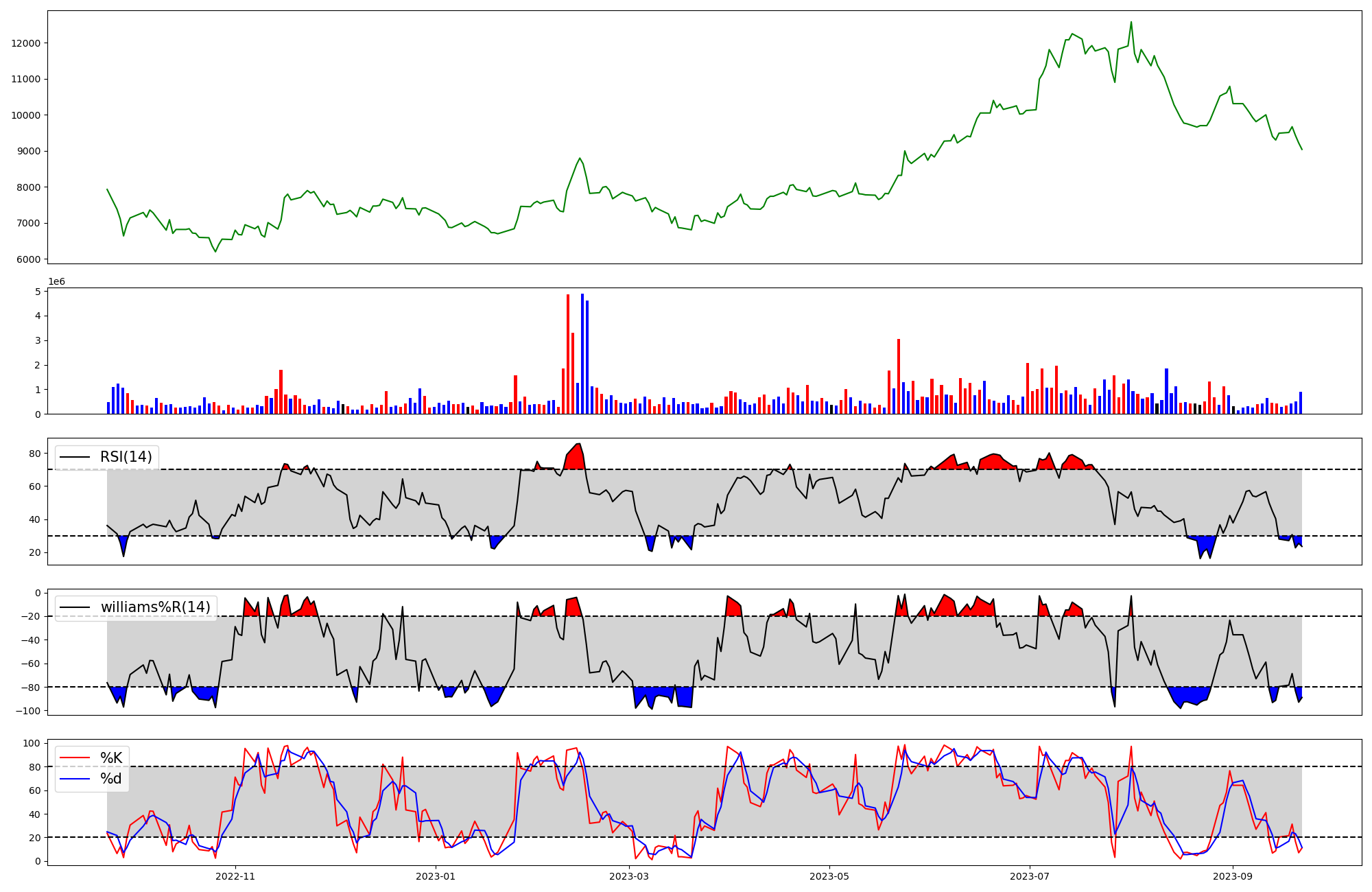This screenshot has width=1372, height=892.
Task: Click the highest peak of the green price line
Action: pyautogui.click(x=1131, y=23)
